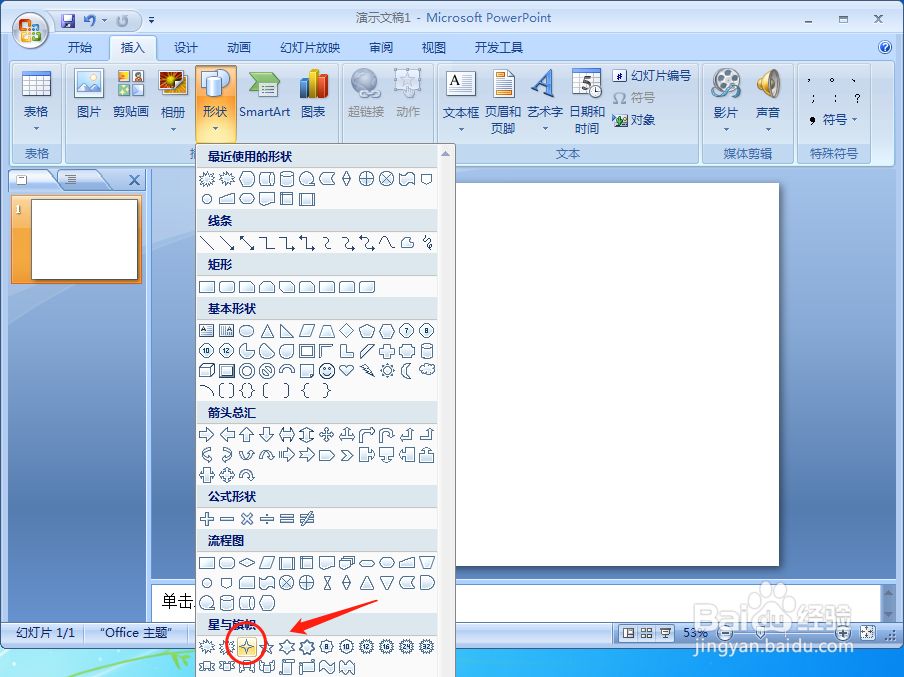This screenshot has height=677, width=904.
Task: Switch to the Outline pane tab
Action: click(x=71, y=179)
